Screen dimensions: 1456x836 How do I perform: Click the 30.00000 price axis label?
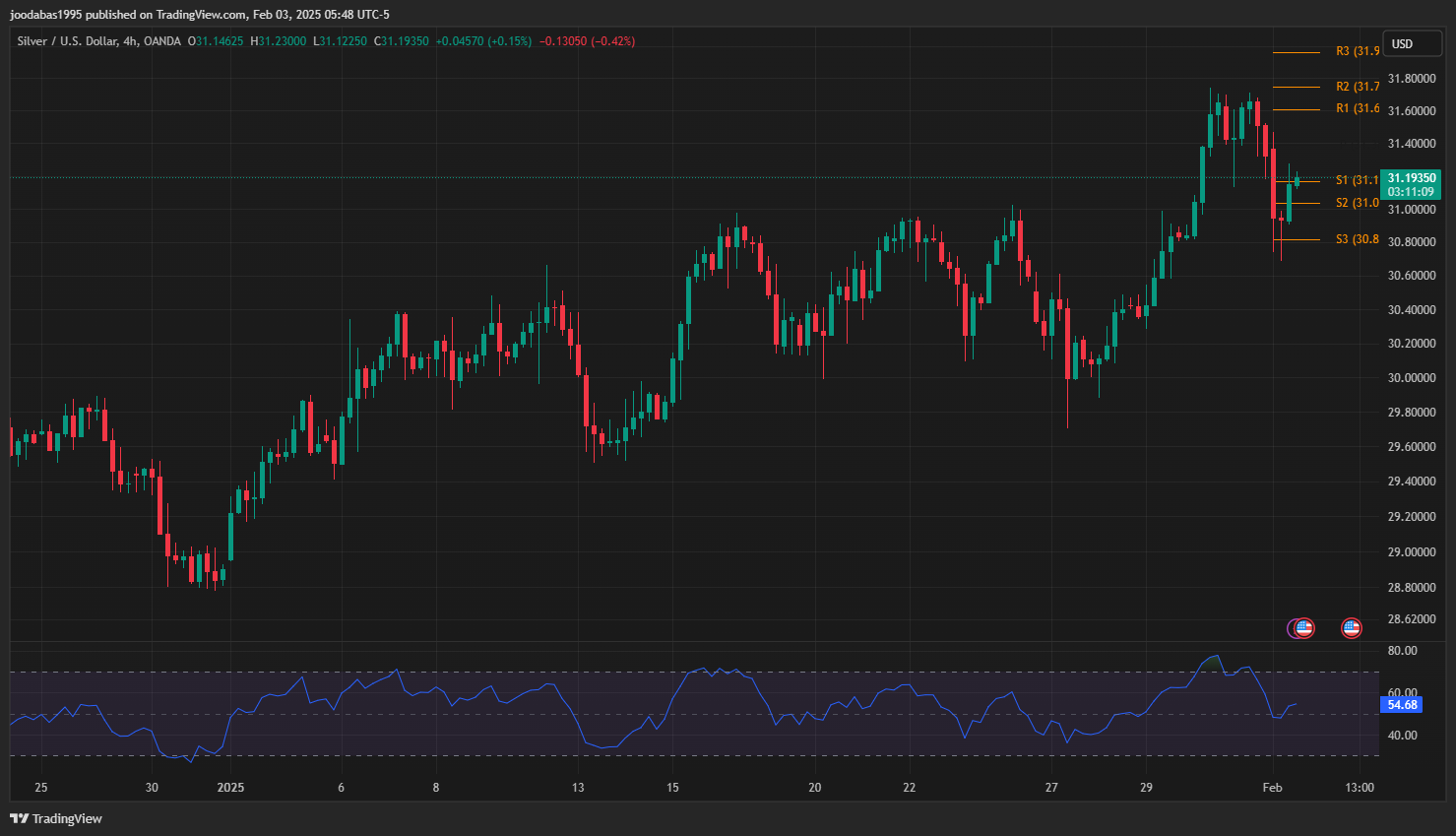click(x=1411, y=378)
